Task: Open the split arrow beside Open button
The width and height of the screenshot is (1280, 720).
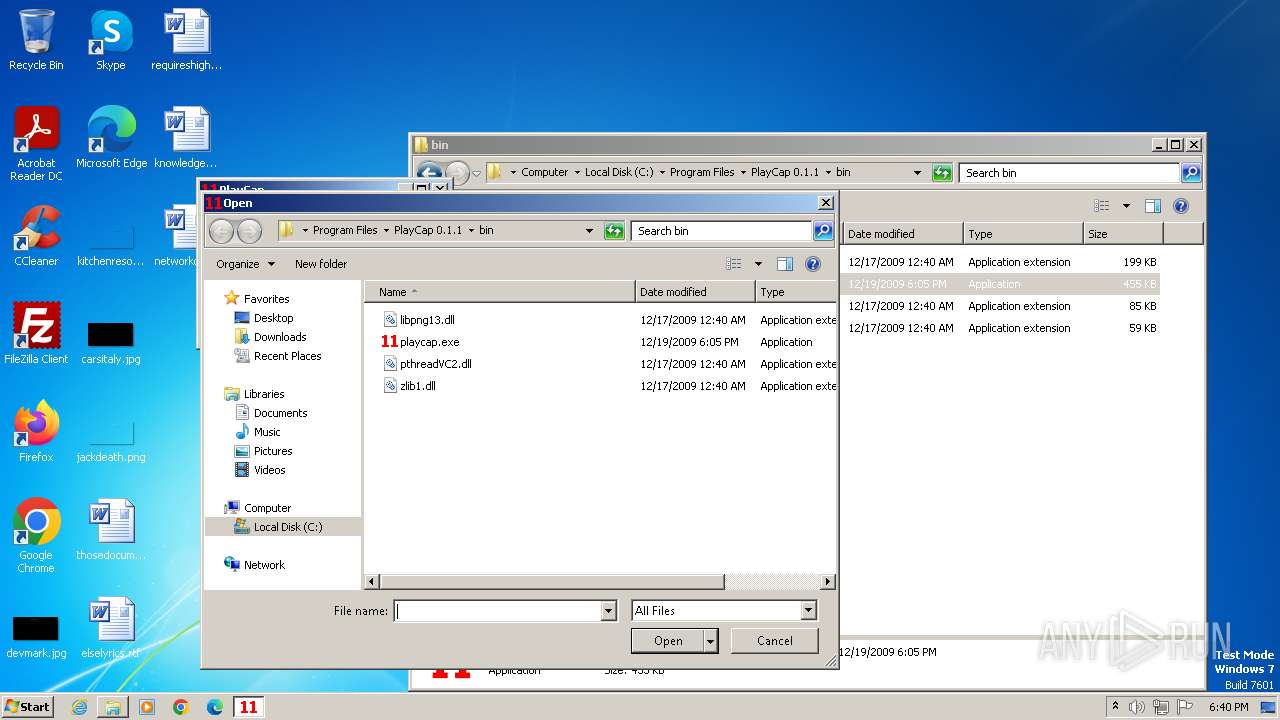Action: 711,641
